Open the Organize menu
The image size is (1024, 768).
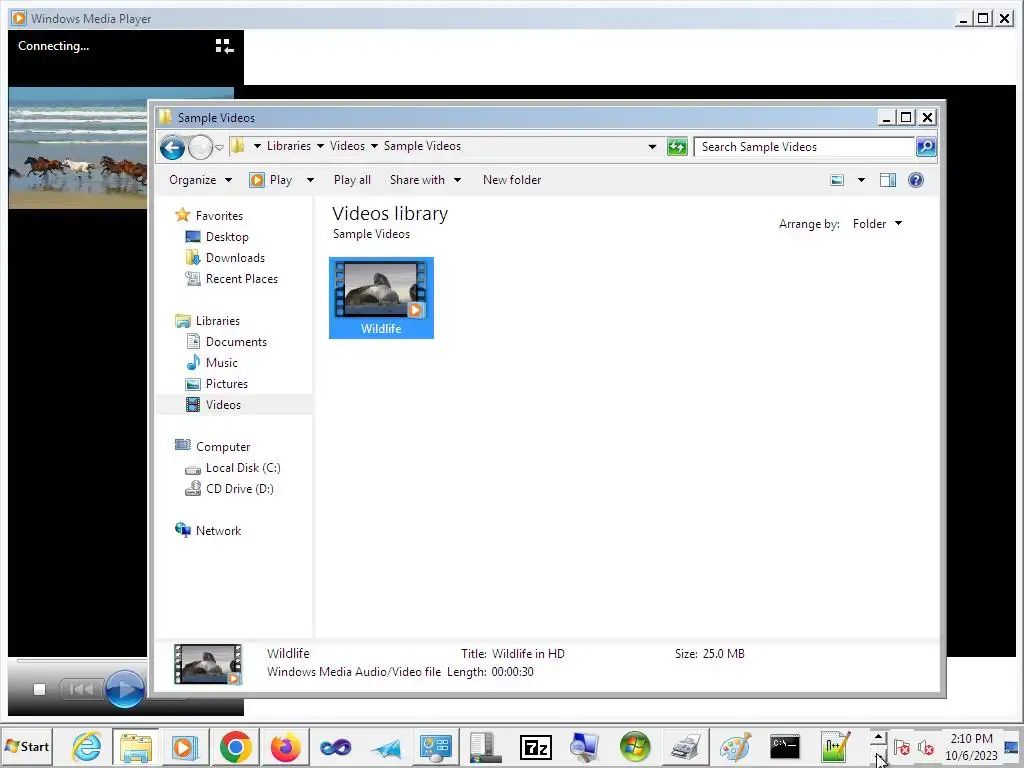point(200,180)
